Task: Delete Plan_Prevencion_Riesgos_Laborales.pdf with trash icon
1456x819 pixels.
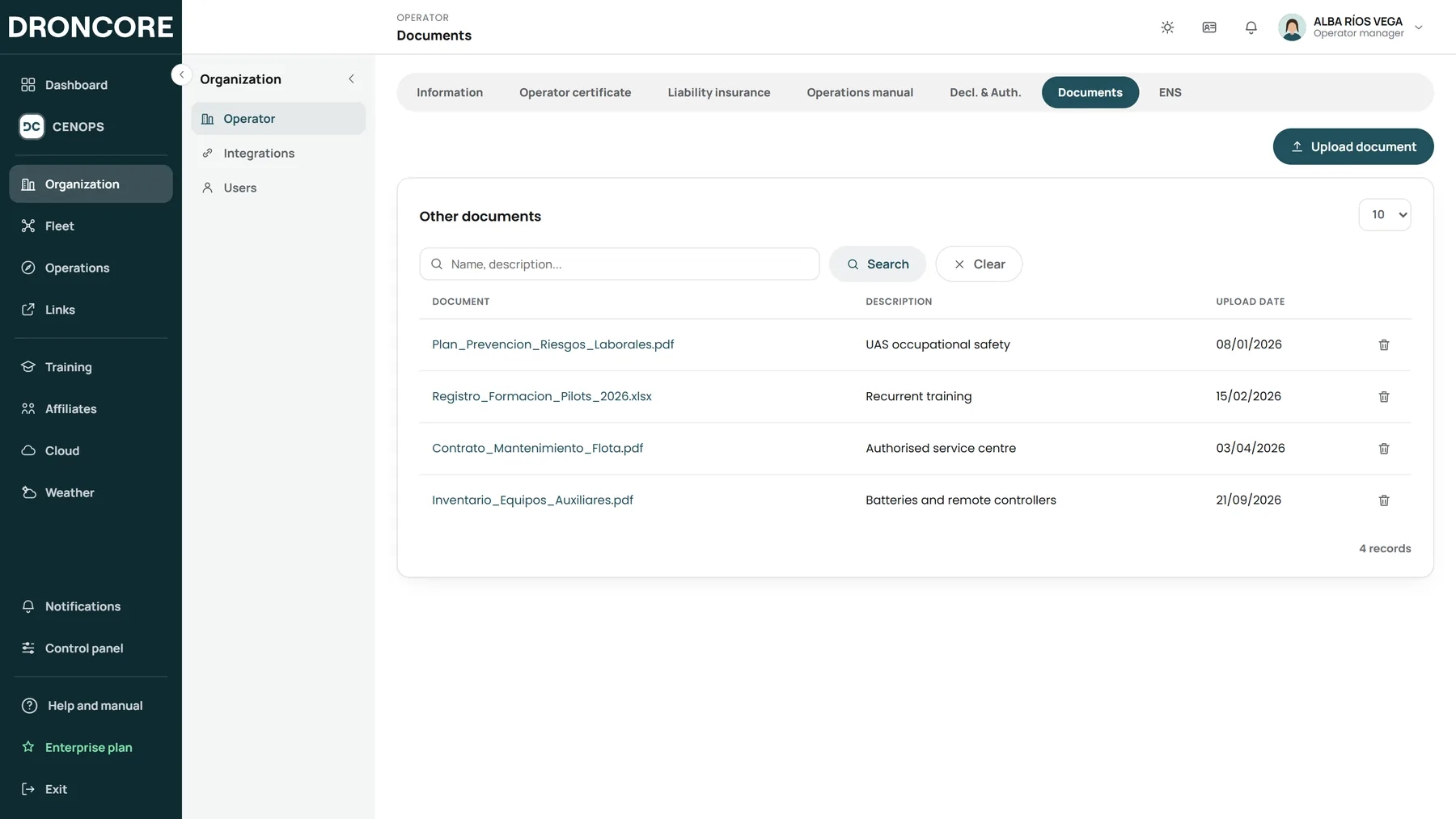Action: [x=1384, y=345]
